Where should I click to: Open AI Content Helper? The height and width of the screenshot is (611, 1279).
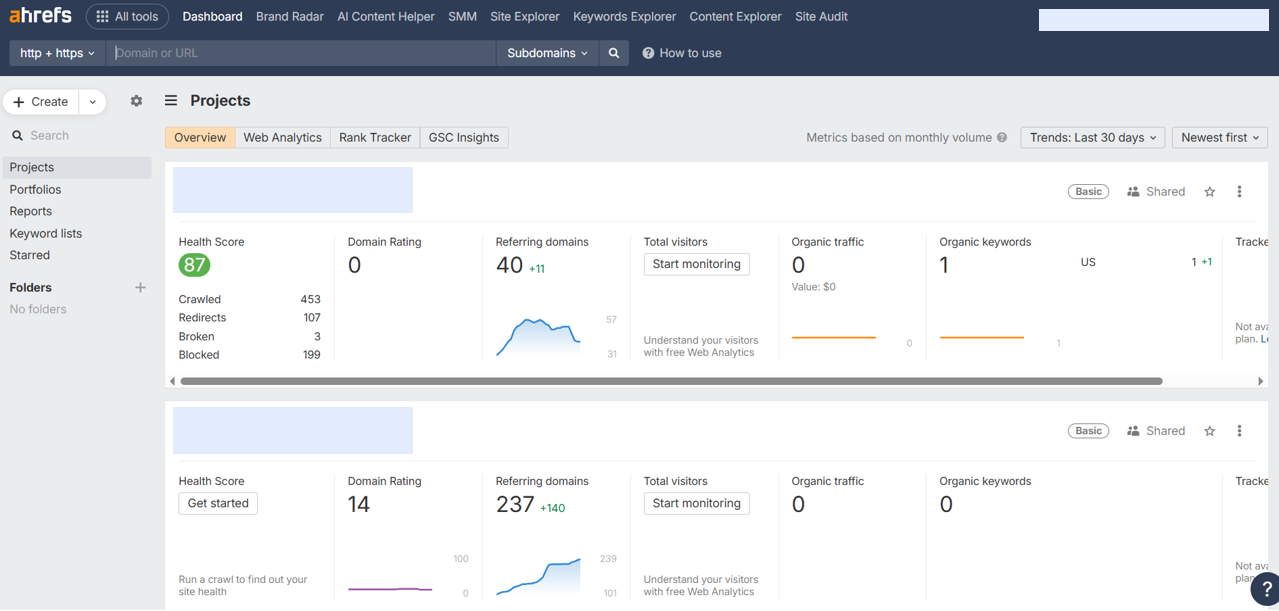(386, 16)
